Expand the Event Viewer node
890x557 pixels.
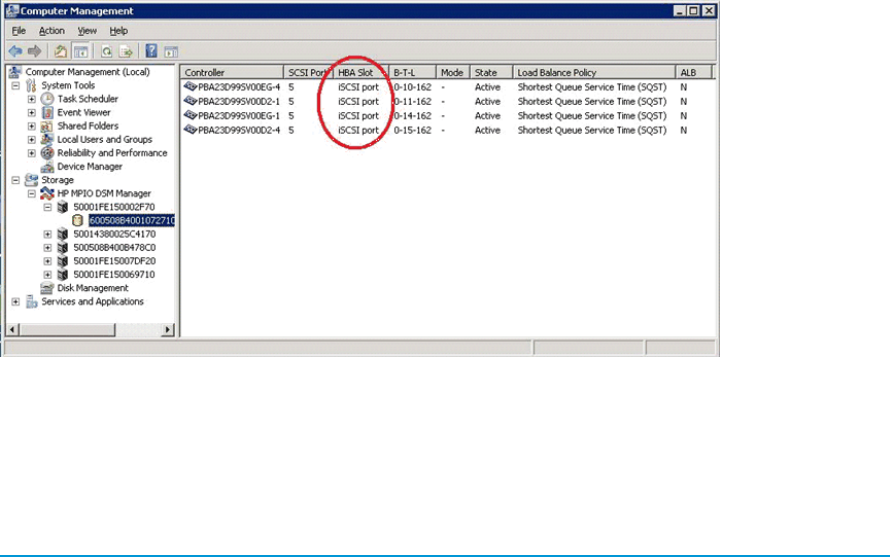point(32,112)
